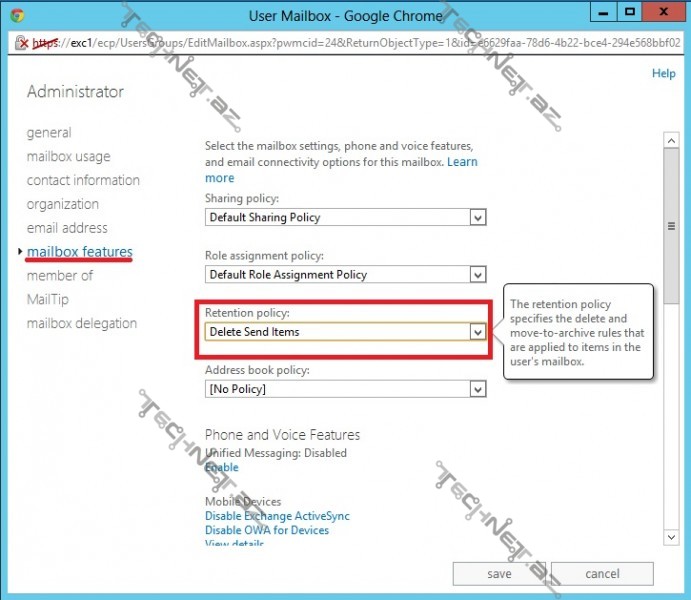Click the cancel button

tap(602, 574)
